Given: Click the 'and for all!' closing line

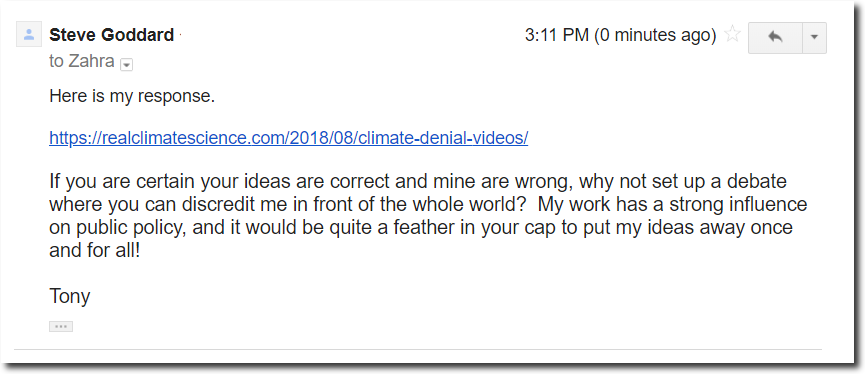Looking at the screenshot, I should (94, 252).
